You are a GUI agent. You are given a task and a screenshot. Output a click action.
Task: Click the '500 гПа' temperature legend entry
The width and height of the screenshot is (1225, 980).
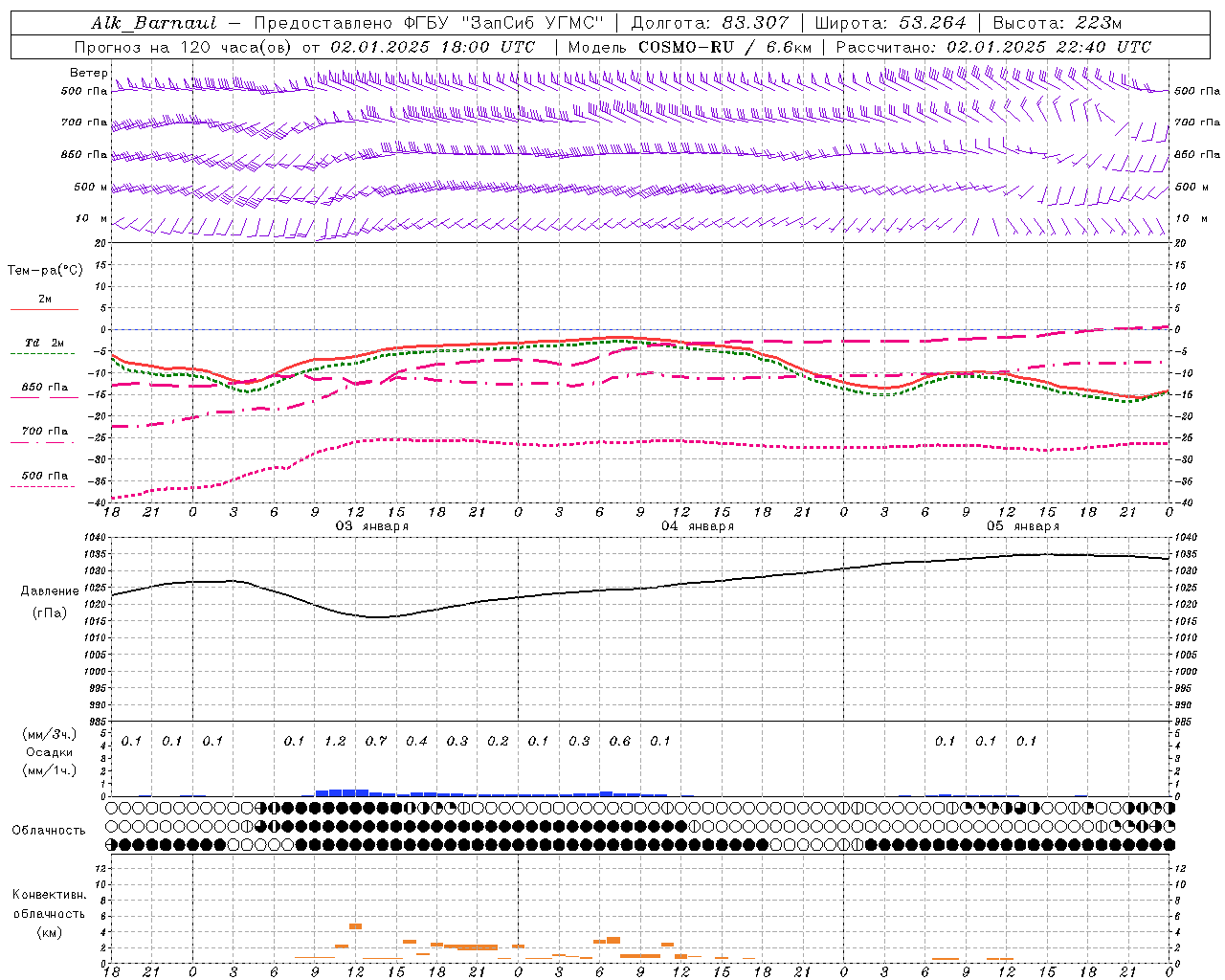[x=44, y=476]
